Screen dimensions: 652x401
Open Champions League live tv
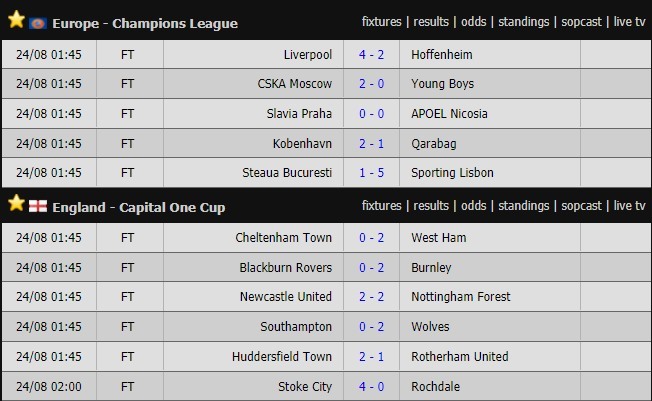(x=629, y=22)
